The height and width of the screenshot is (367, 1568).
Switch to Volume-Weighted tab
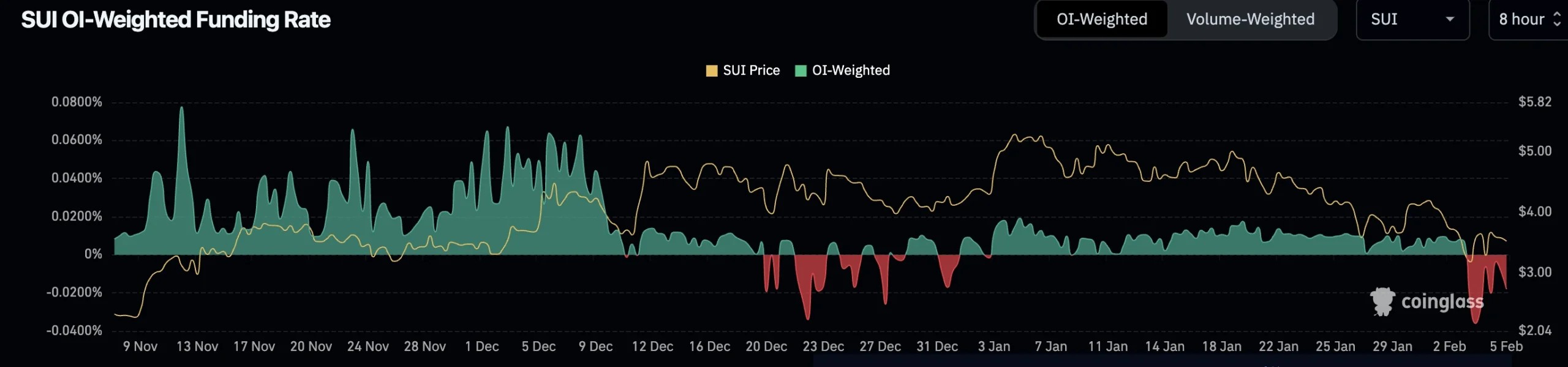[x=1250, y=20]
